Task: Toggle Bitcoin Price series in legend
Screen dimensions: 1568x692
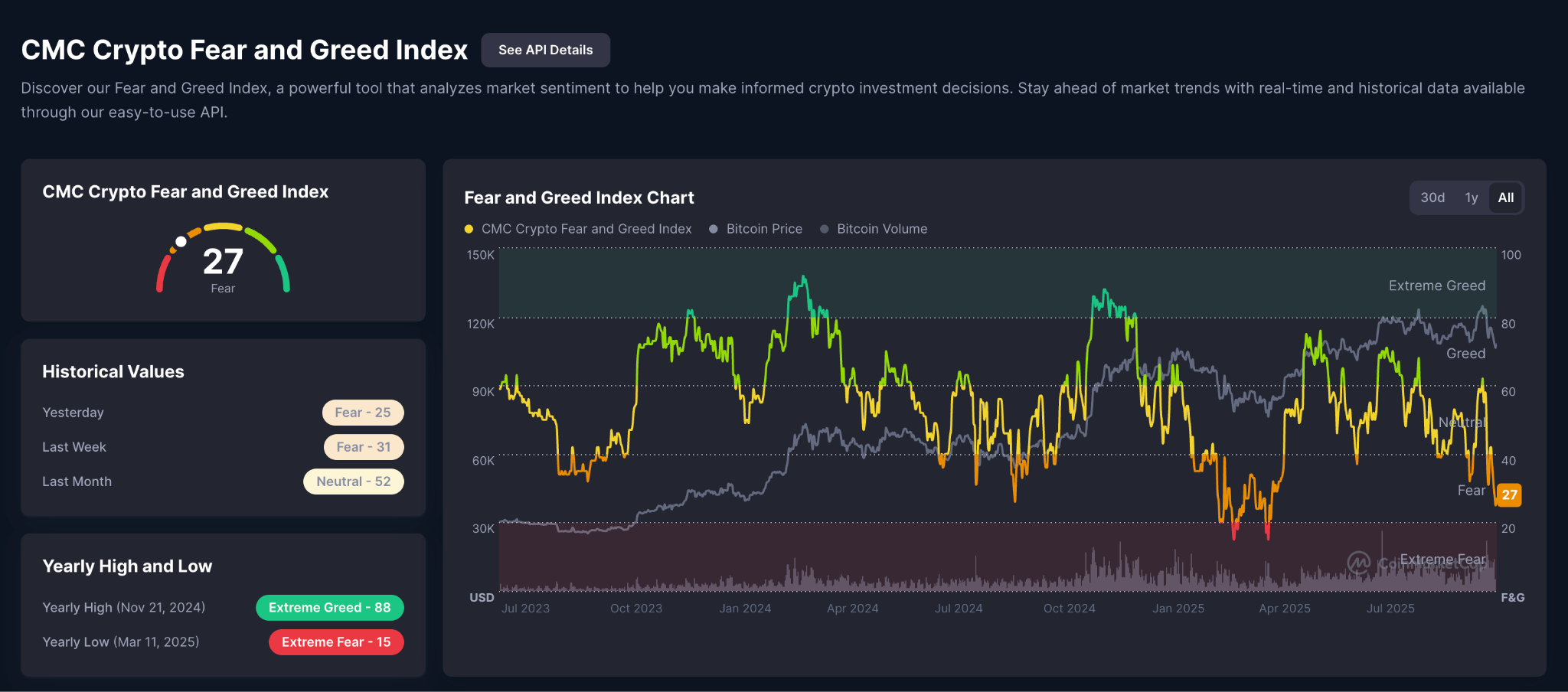Action: click(x=763, y=229)
